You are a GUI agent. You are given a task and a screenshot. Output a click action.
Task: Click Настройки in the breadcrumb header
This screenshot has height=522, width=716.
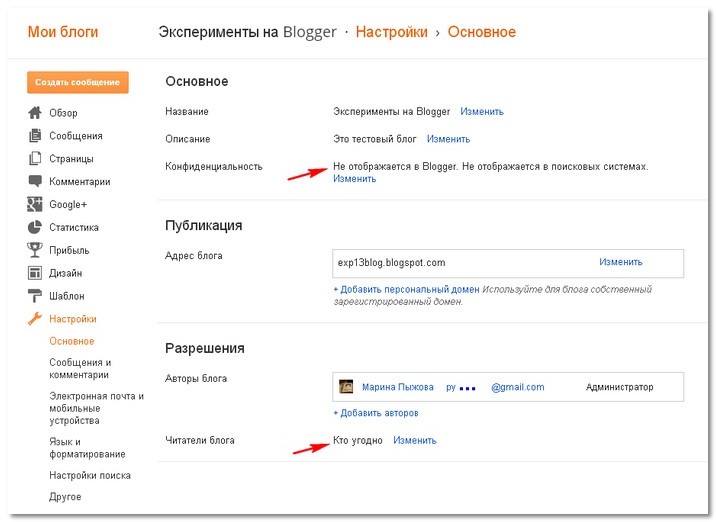pyautogui.click(x=391, y=32)
